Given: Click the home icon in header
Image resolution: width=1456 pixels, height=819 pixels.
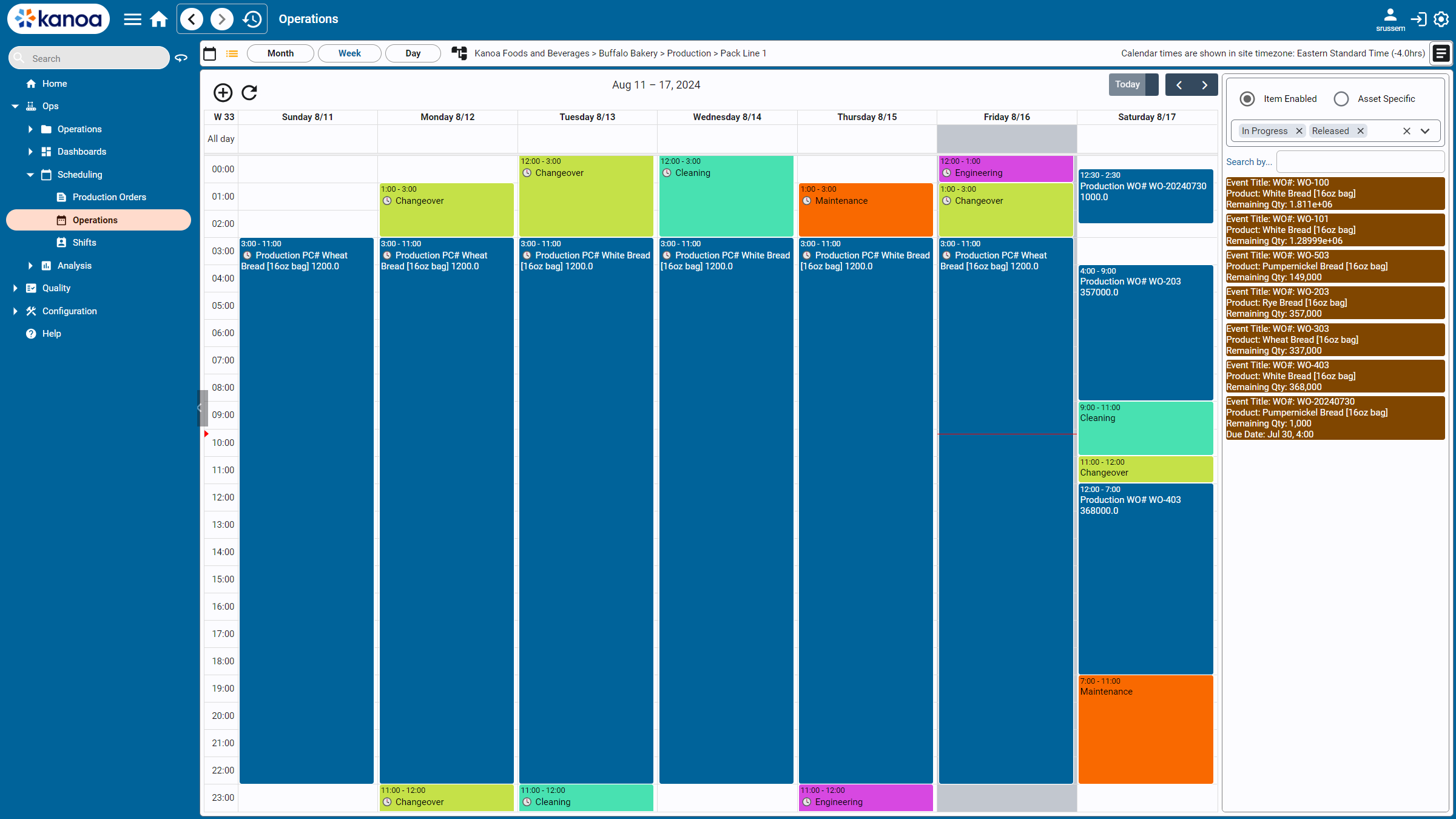Looking at the screenshot, I should [x=159, y=19].
